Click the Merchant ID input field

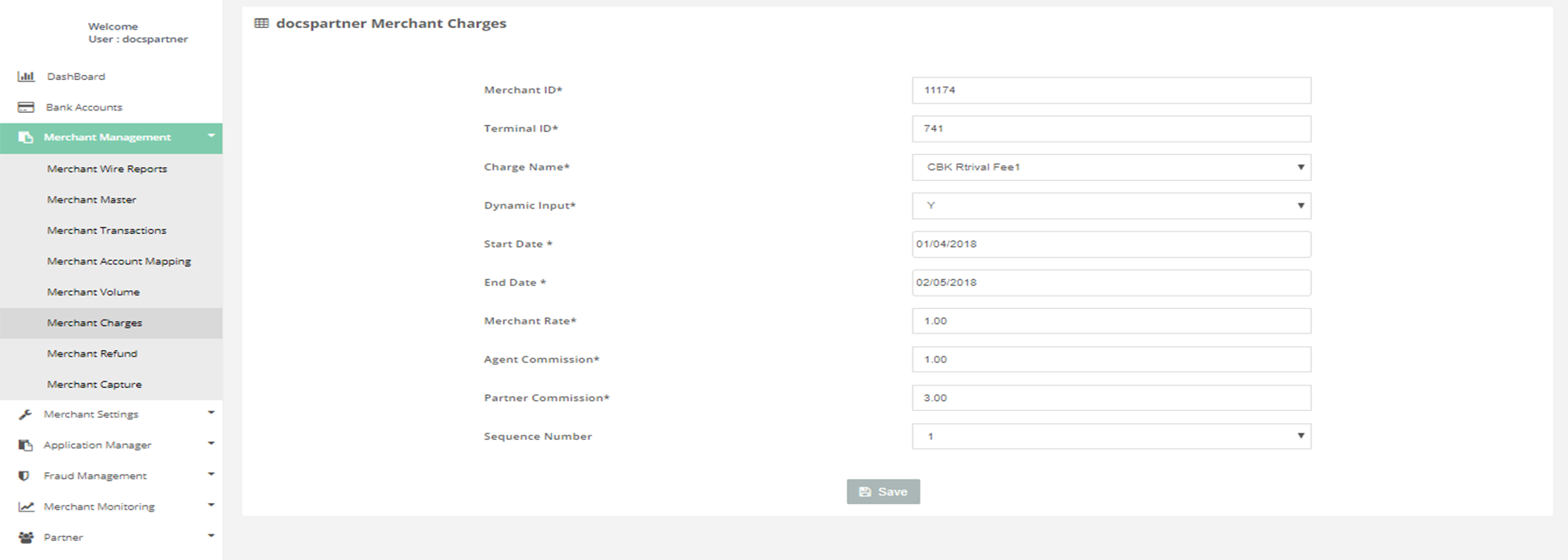pyautogui.click(x=1110, y=91)
